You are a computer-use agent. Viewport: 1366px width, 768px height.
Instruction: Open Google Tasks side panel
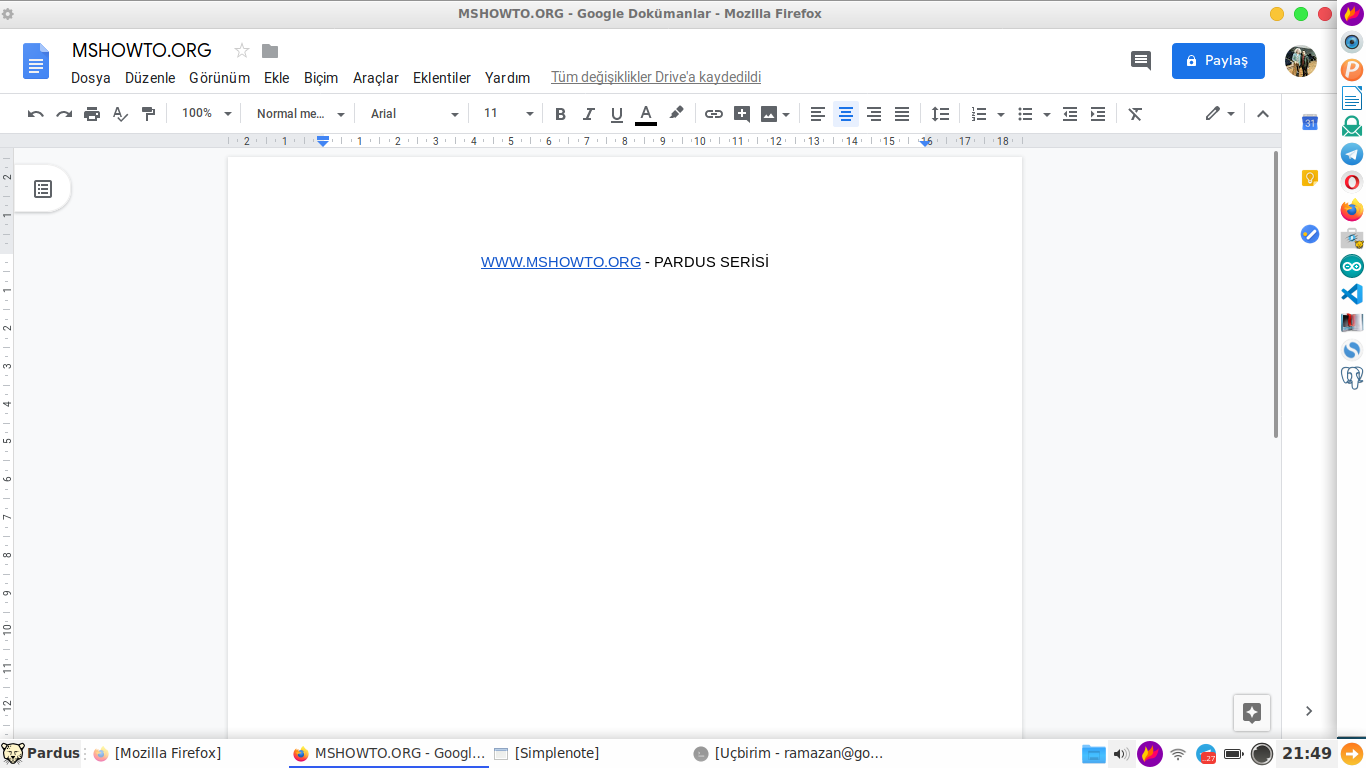click(x=1309, y=234)
